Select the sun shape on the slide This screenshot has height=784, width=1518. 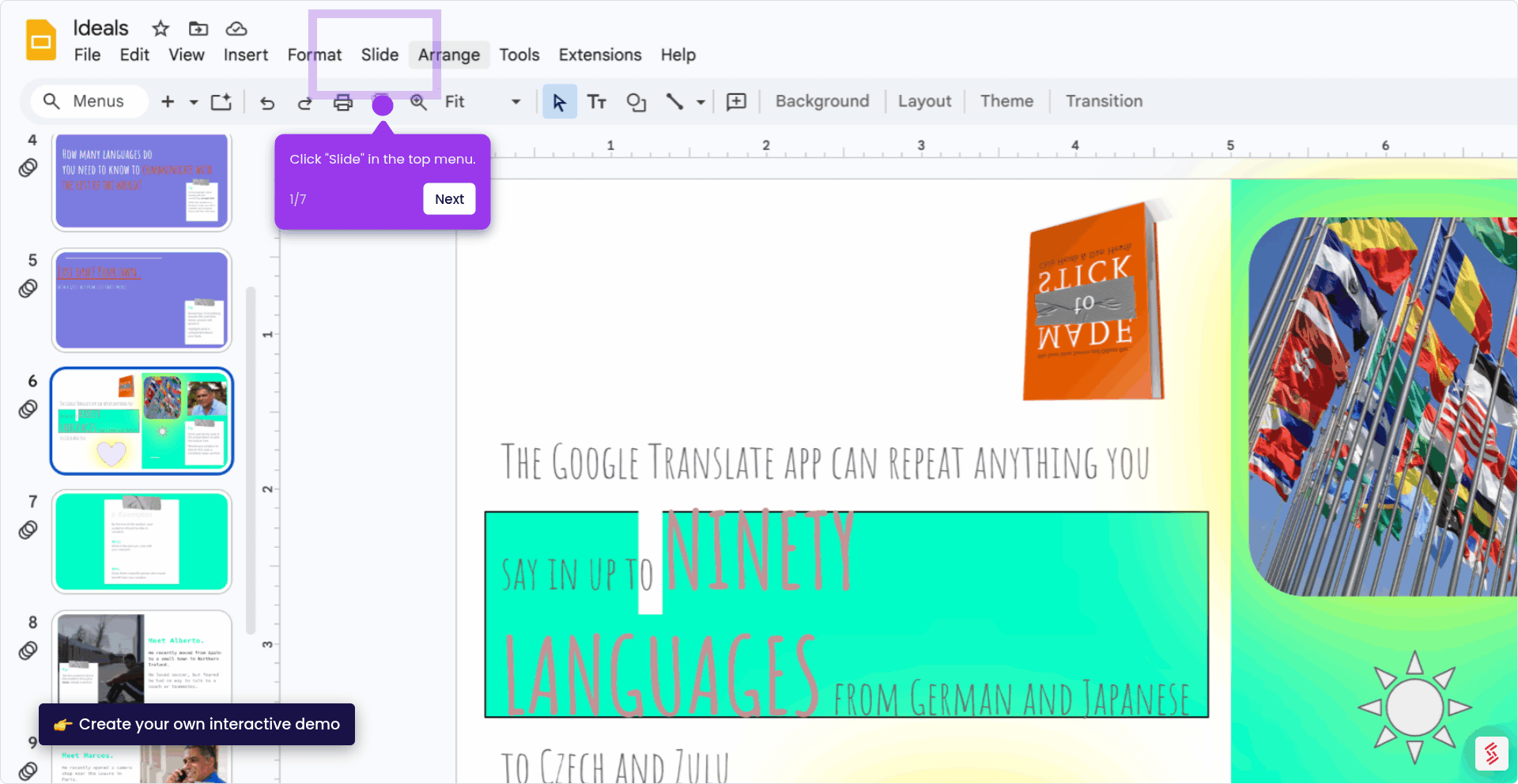1414,707
